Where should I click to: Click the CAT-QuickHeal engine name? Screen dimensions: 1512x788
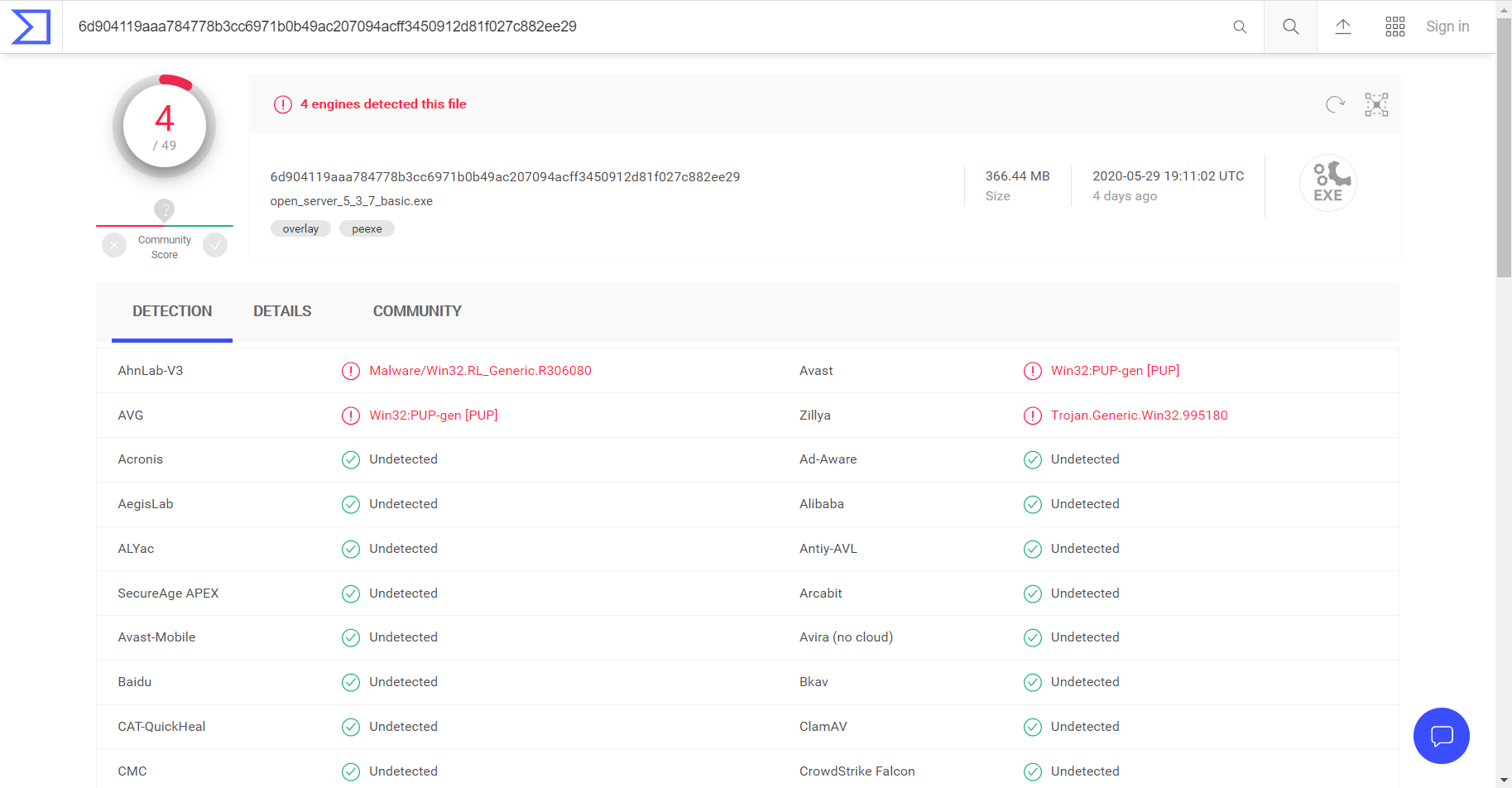[161, 727]
